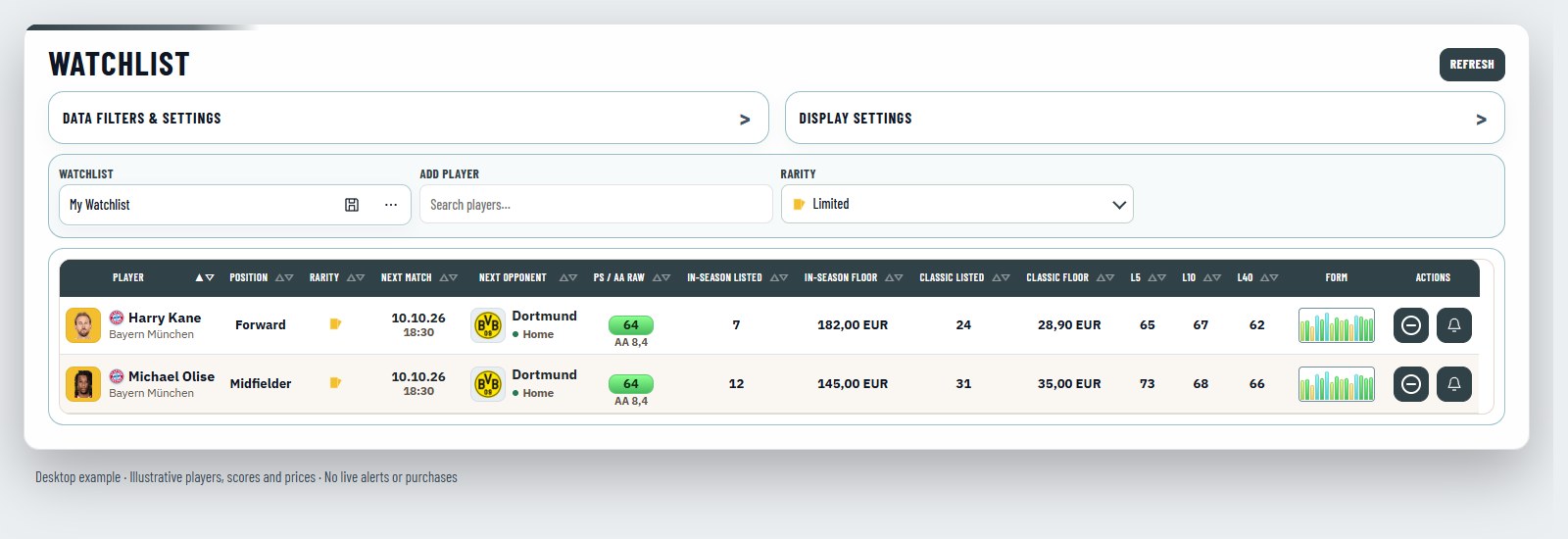Click the 64 score badge for Michael Olise

(631, 384)
